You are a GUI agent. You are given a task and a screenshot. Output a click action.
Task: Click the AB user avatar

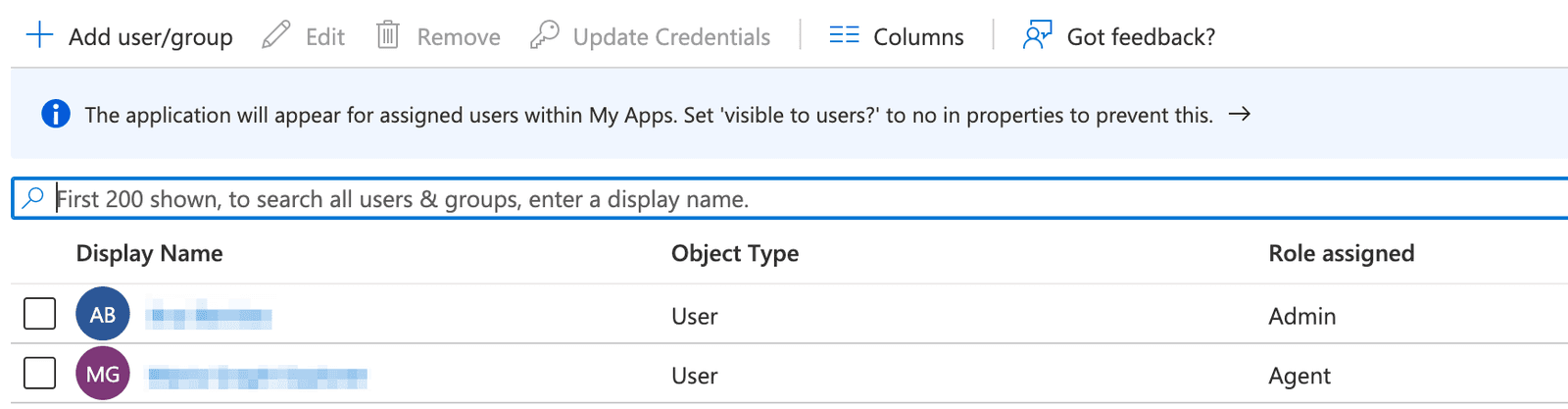pyautogui.click(x=103, y=314)
